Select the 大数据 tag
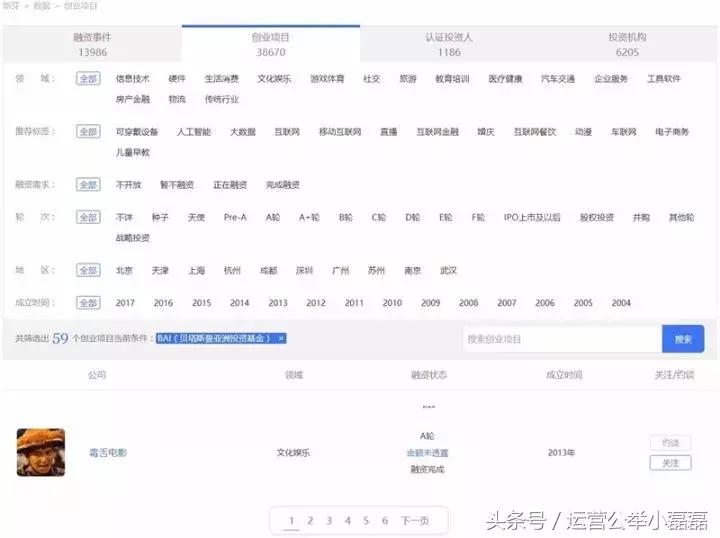Image resolution: width=720 pixels, height=538 pixels. coord(242,132)
